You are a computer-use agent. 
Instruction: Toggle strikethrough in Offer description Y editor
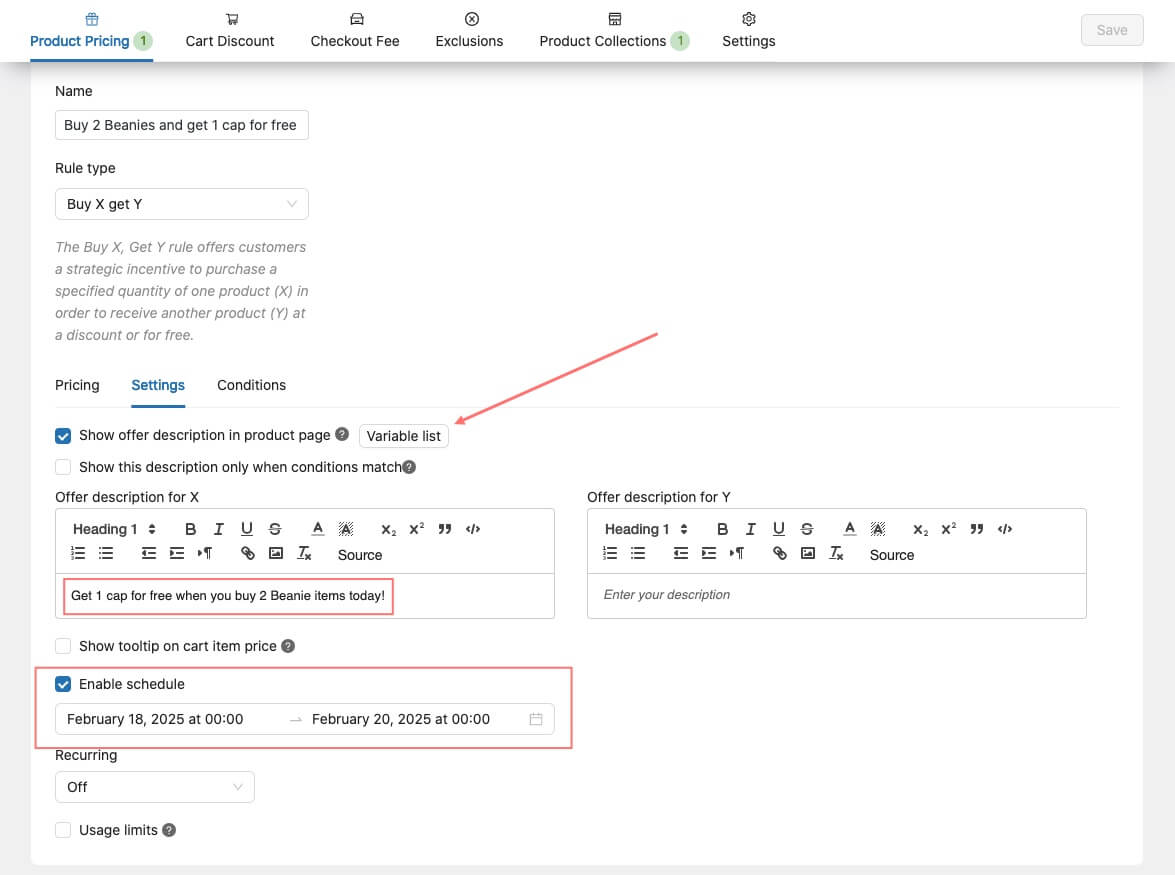(806, 529)
